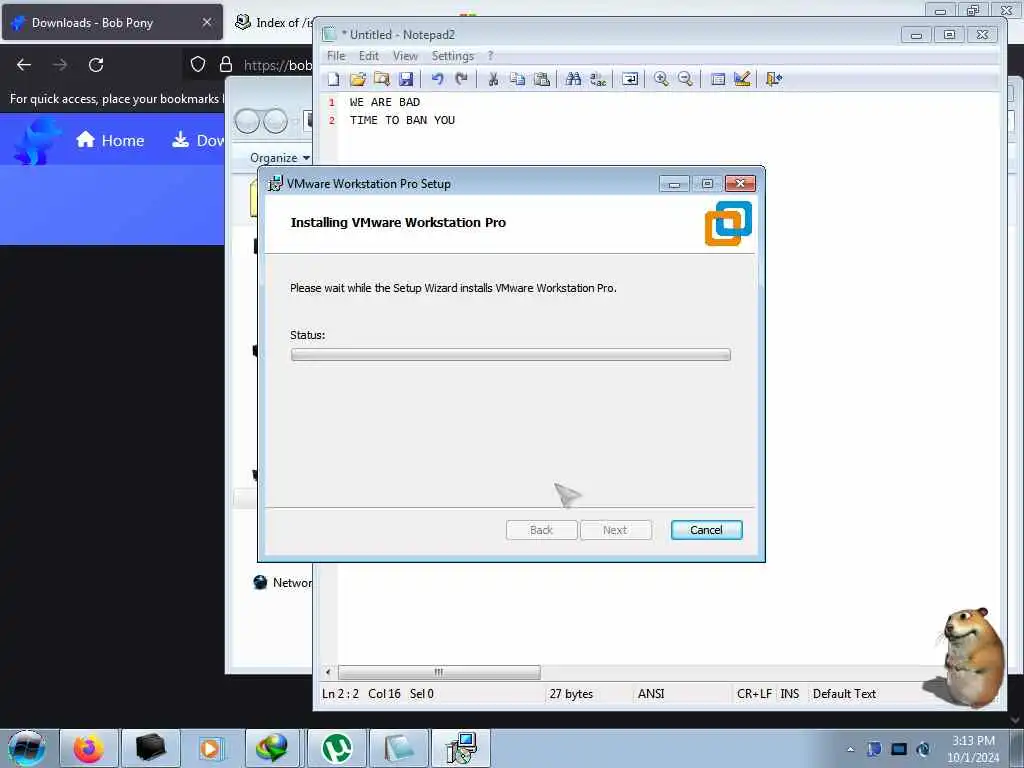The height and width of the screenshot is (768, 1024).
Task: Open the File menu in Notepad2
Action: point(336,56)
